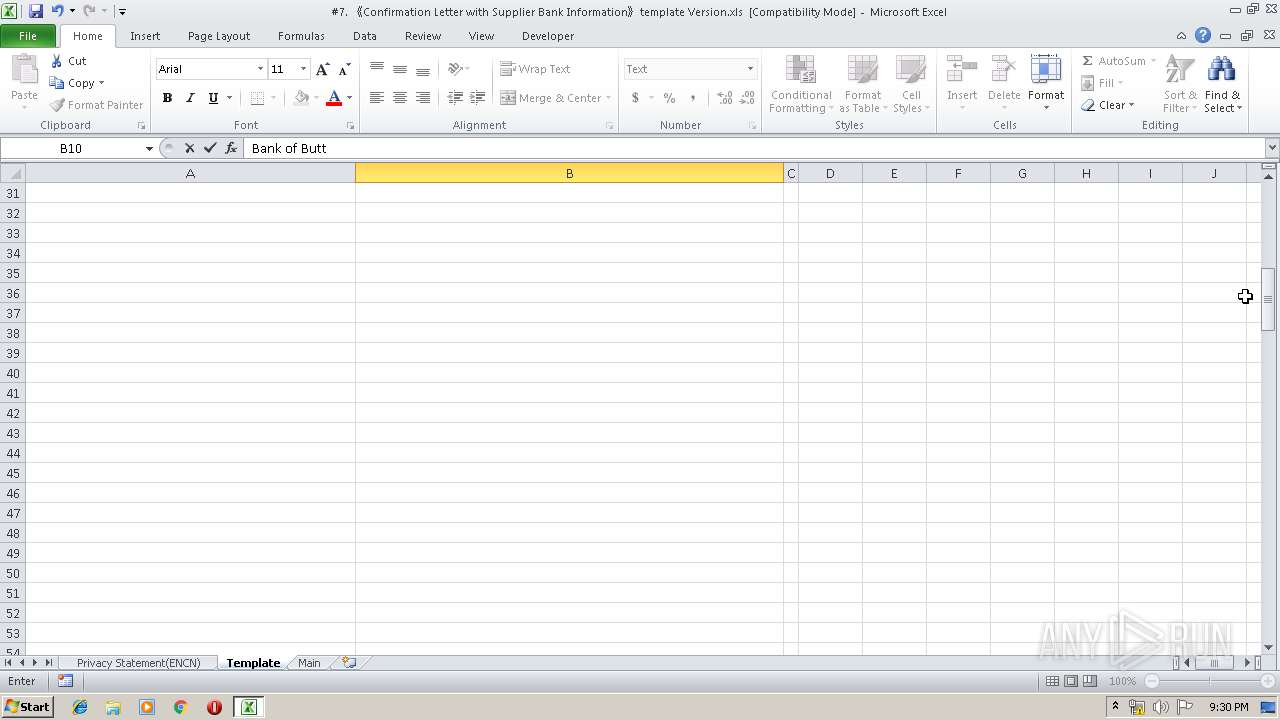Image resolution: width=1280 pixels, height=720 pixels.
Task: Confirm entry with formula bar checkmark
Action: (x=210, y=148)
